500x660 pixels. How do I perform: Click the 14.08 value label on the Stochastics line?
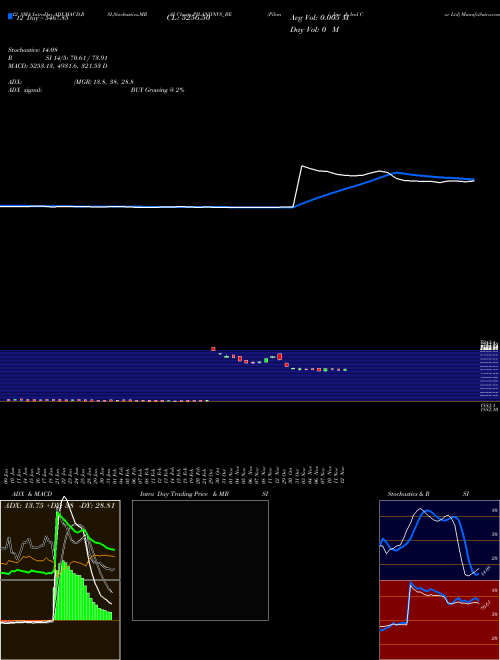485,571
